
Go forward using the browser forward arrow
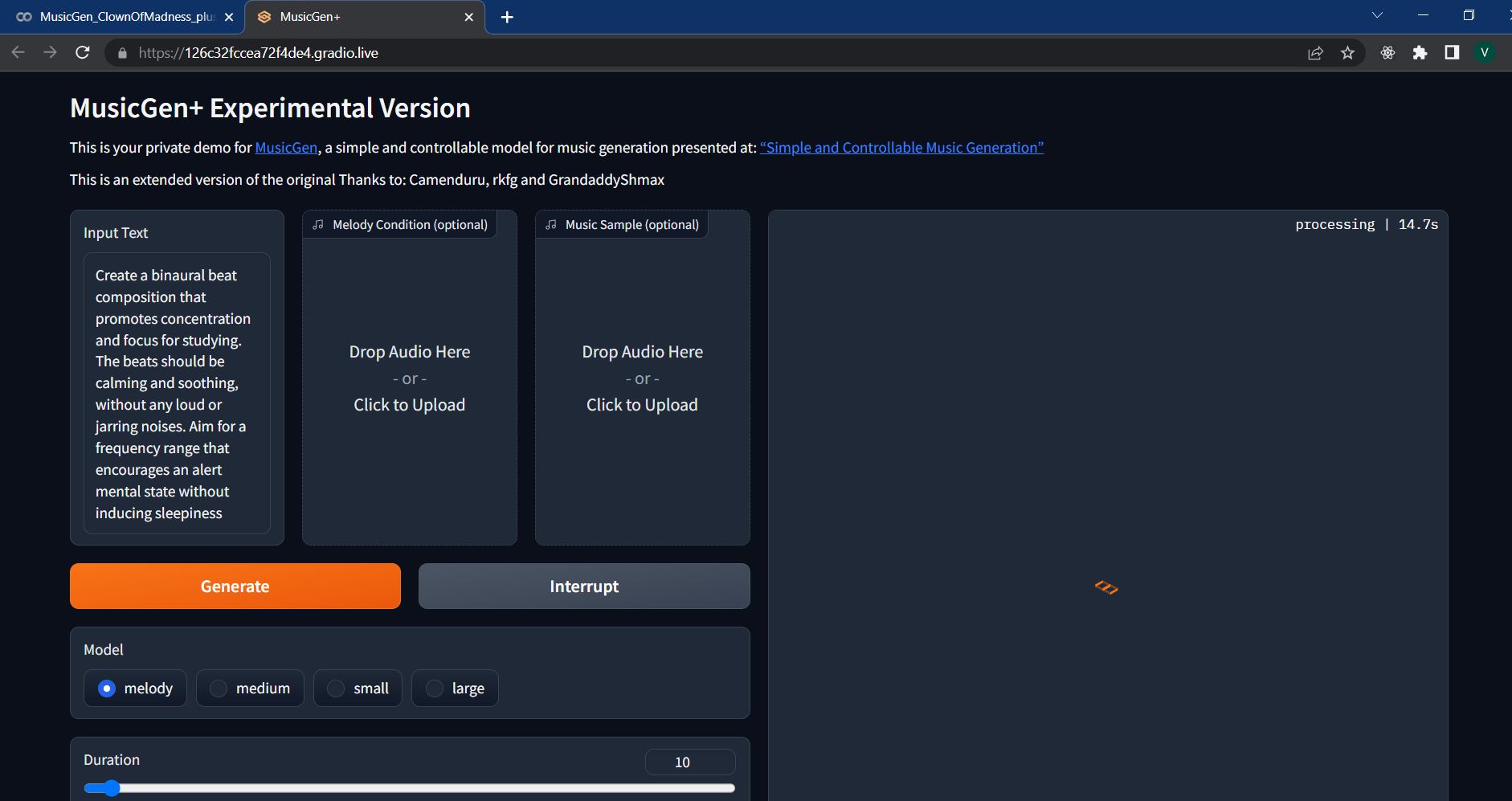(50, 52)
